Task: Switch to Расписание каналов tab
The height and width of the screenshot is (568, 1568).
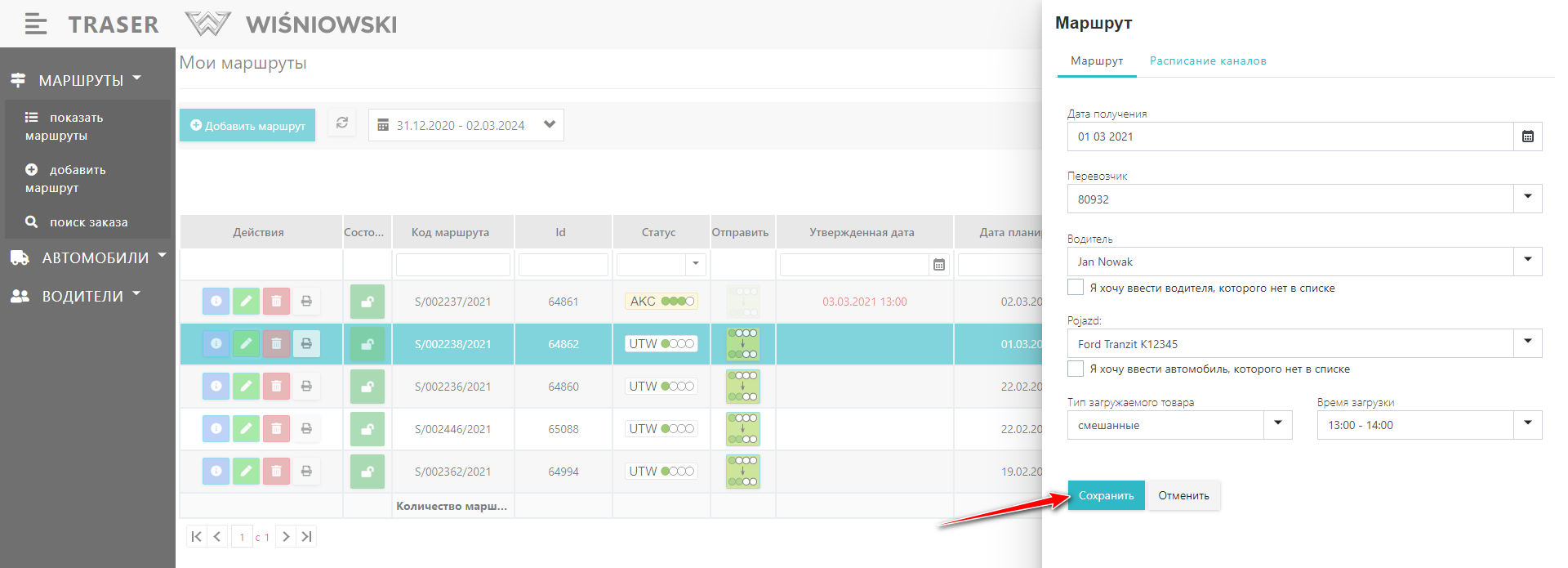Action: click(x=1207, y=61)
